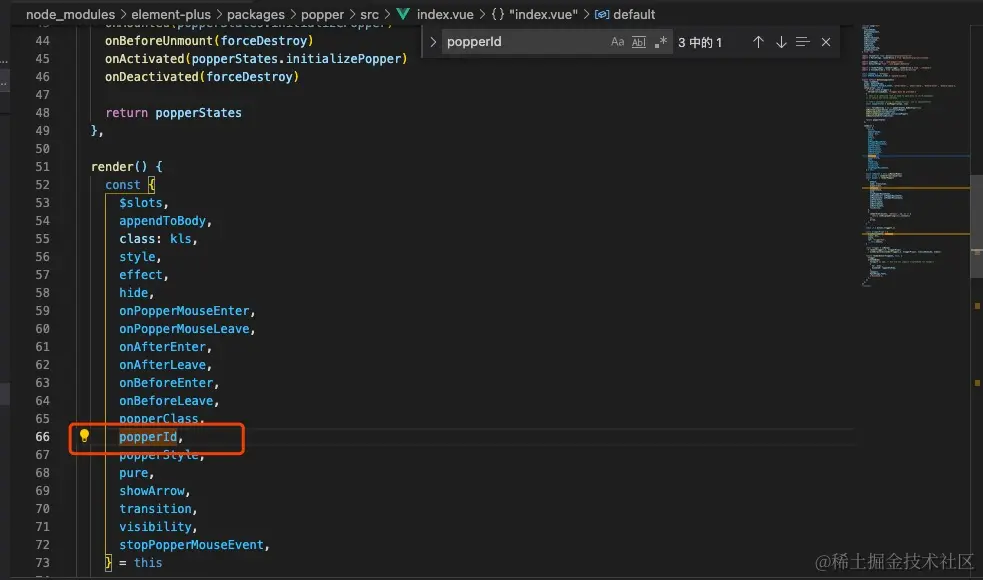983x580 pixels.
Task: Toggle Find in Selection icon
Action: [802, 42]
